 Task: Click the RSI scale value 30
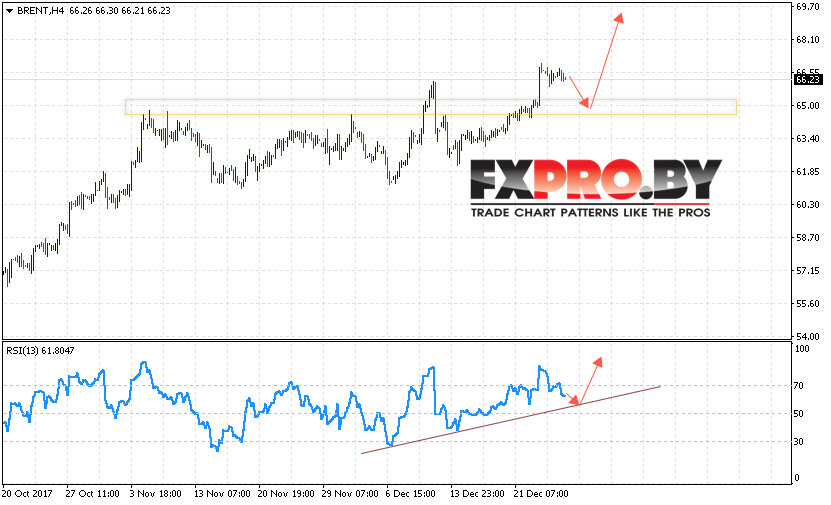[799, 442]
